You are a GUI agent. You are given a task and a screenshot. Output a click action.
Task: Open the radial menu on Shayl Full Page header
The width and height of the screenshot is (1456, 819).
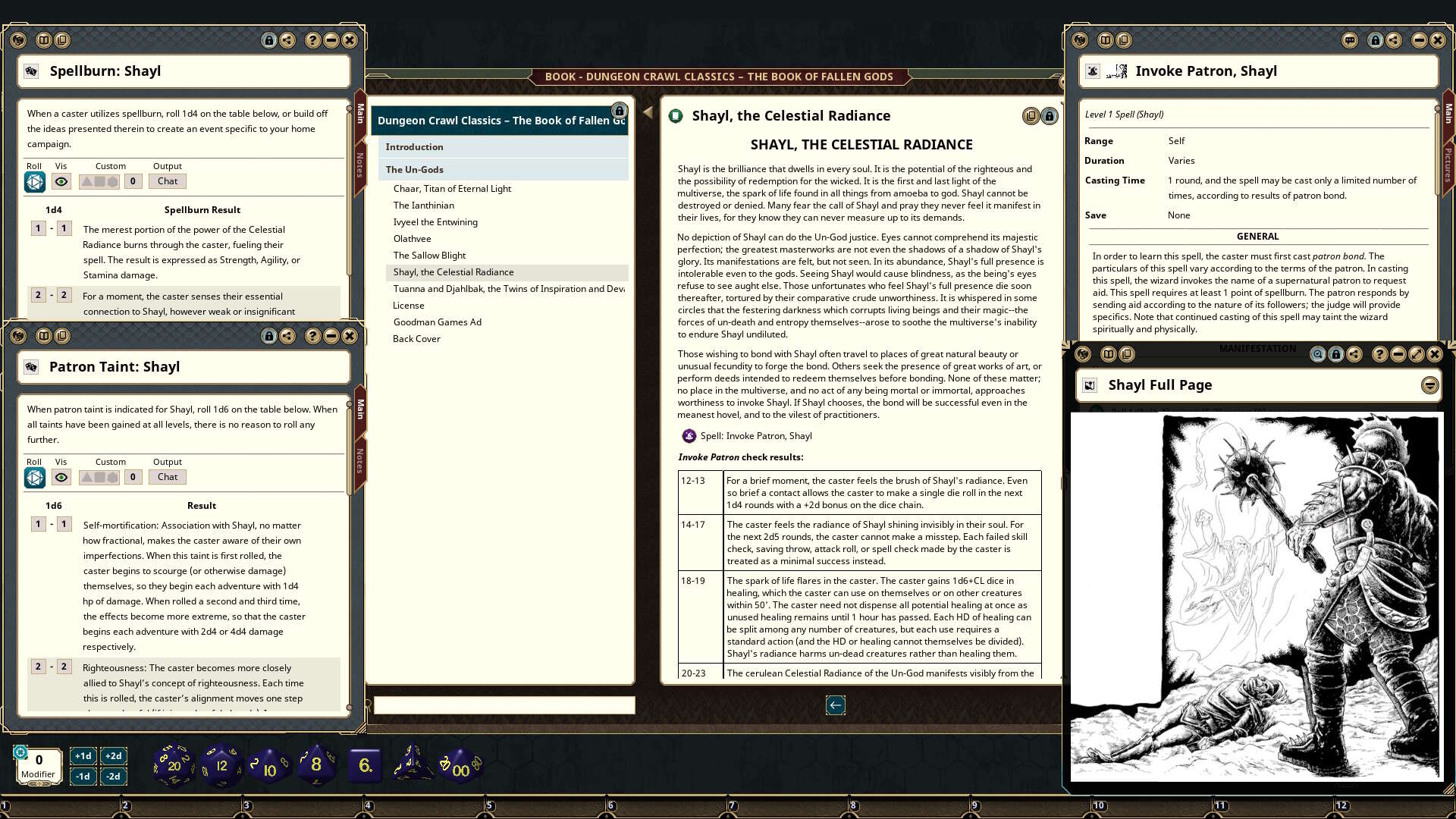click(1430, 385)
